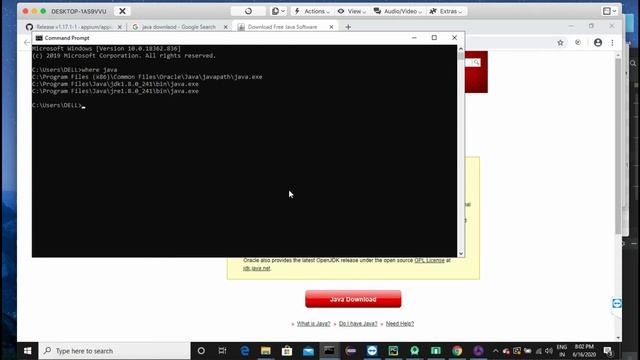Show hidden system tray icons

coord(495,351)
